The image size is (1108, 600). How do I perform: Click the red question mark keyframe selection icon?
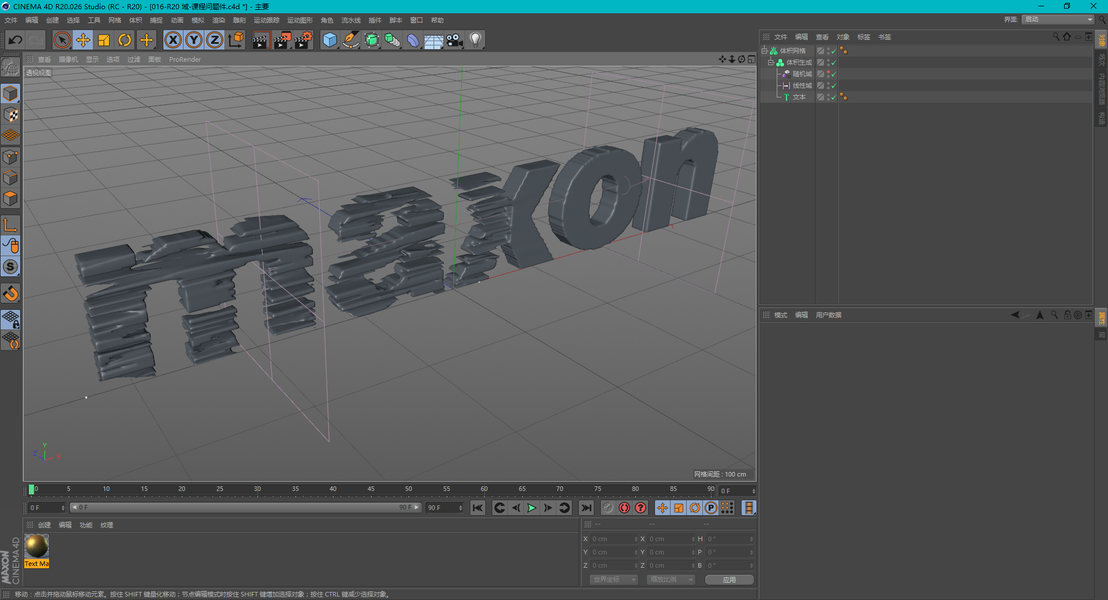640,507
